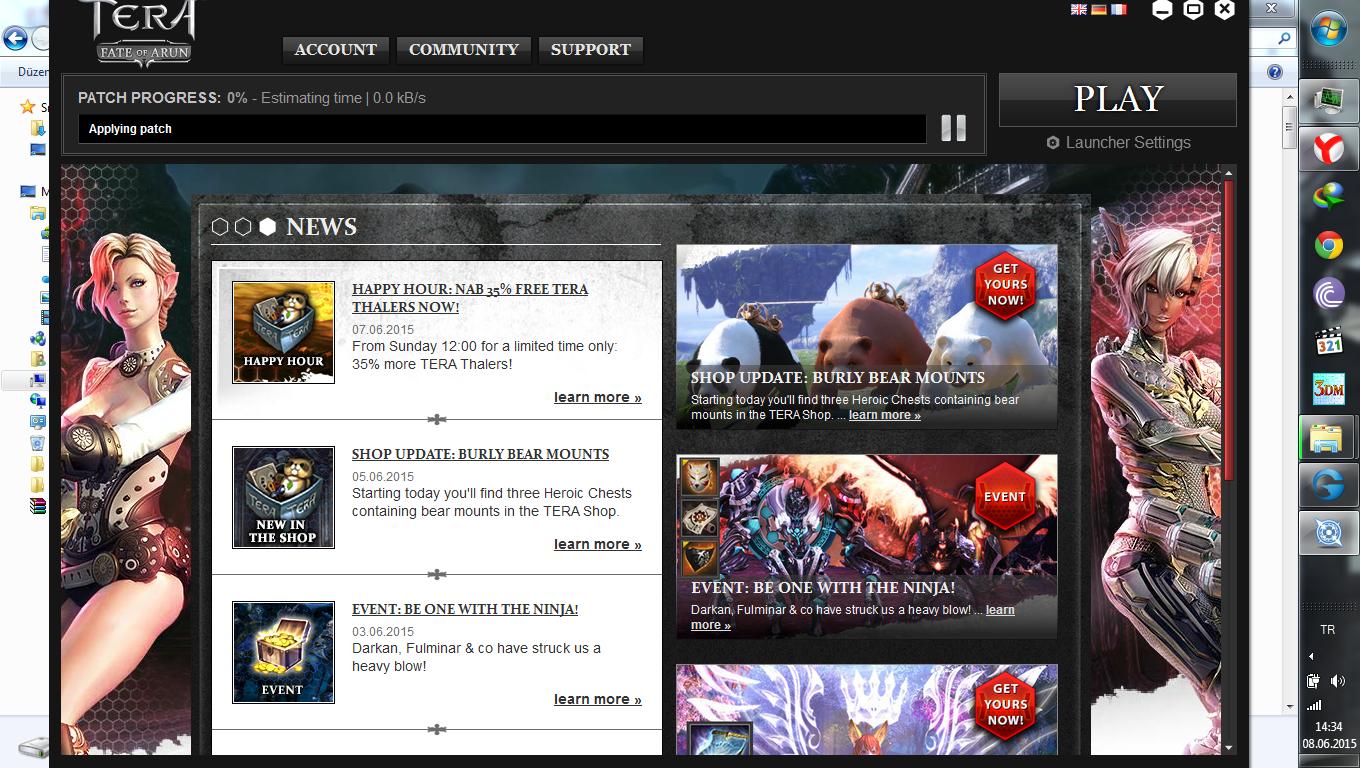Click the launcher news scrollbar up arrow
Image resolution: width=1360 pixels, height=768 pixels.
click(1229, 174)
